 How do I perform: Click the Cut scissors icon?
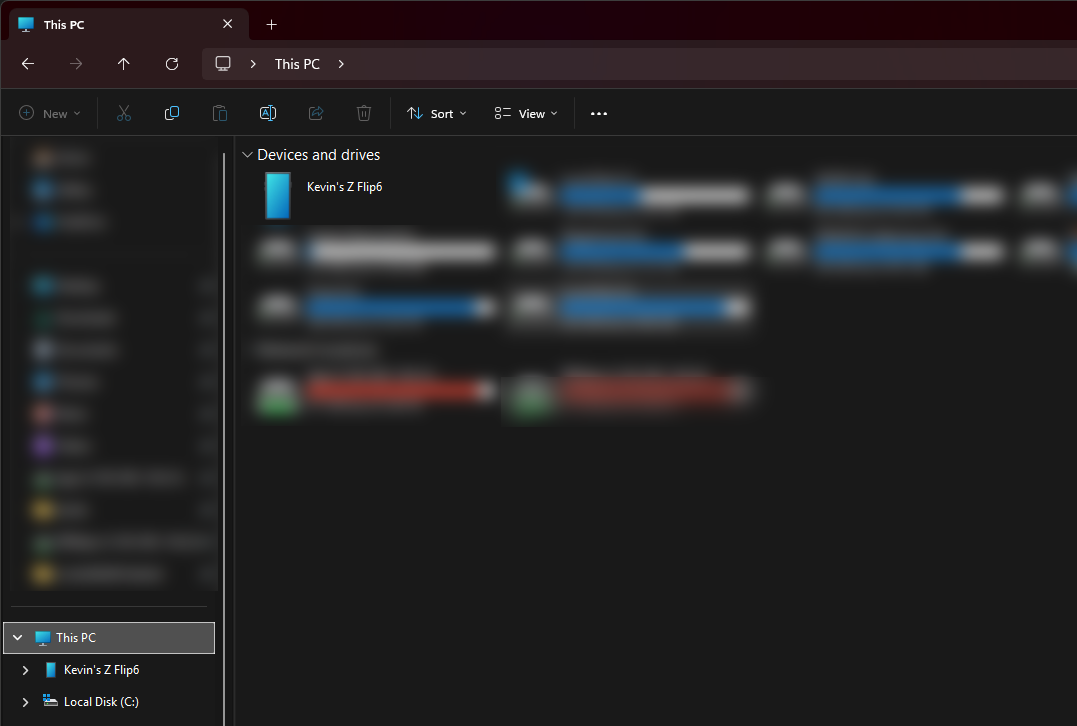tap(124, 113)
